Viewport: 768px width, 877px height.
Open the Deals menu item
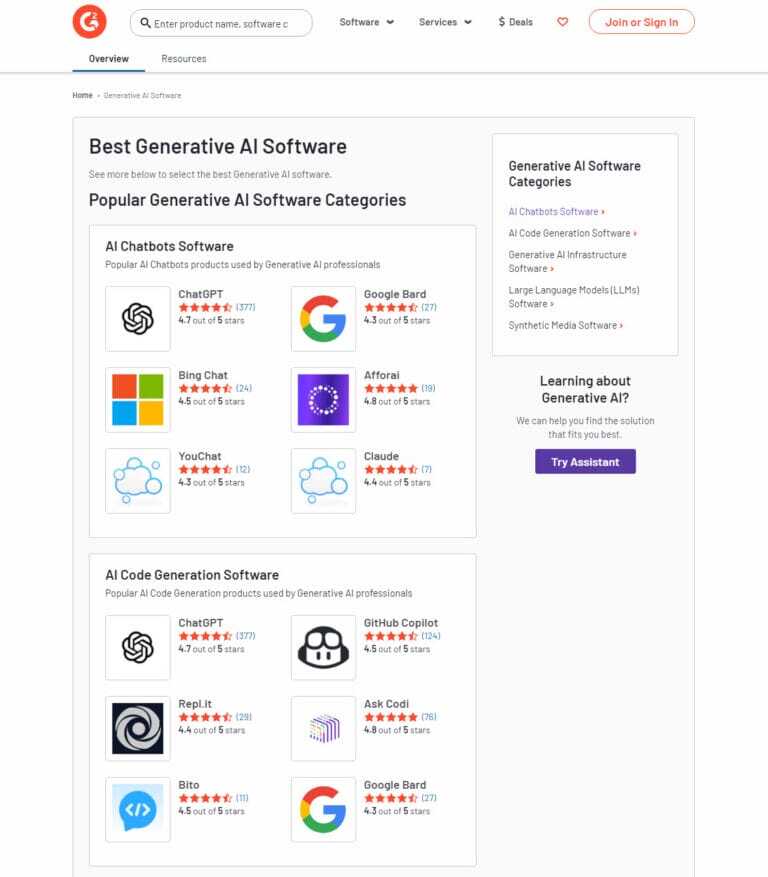click(x=515, y=22)
